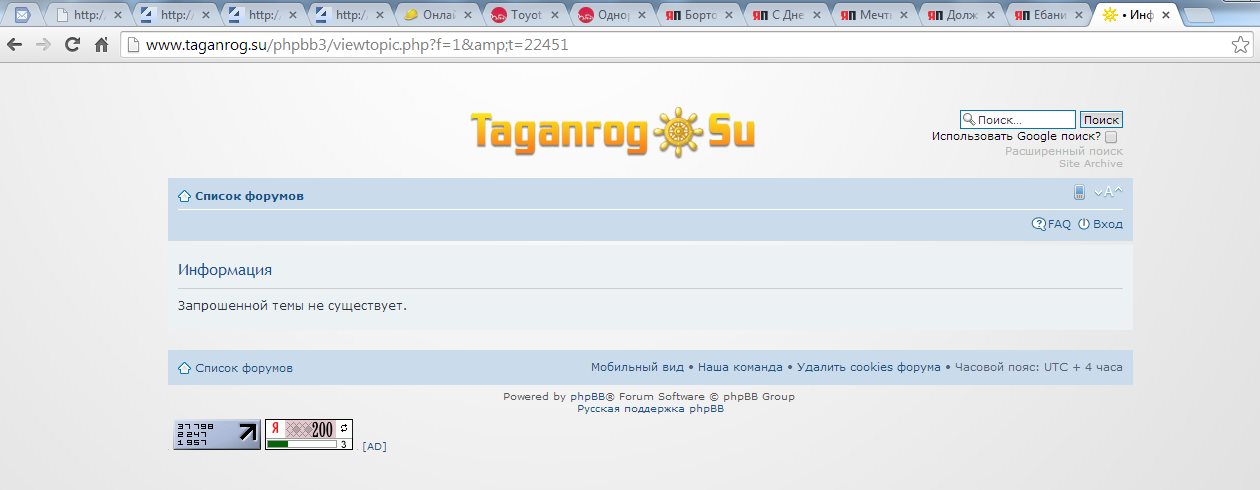Switch to the Мечт tab
The image size is (1260, 490).
click(x=875, y=15)
